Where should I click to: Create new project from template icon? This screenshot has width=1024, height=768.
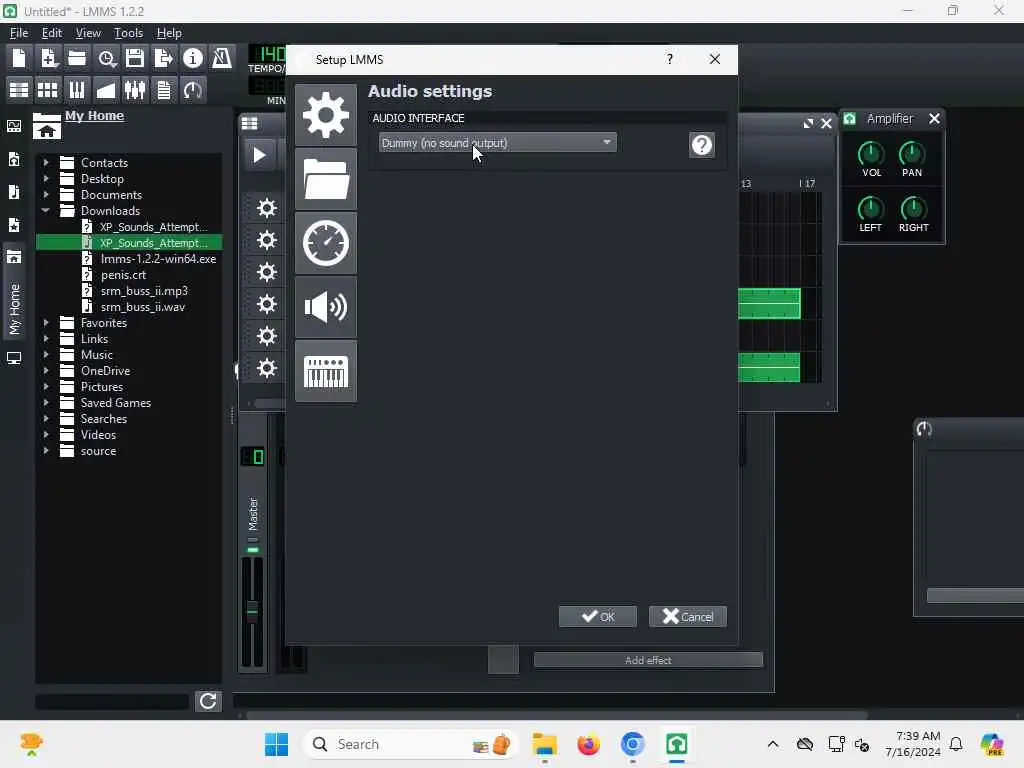coord(48,59)
